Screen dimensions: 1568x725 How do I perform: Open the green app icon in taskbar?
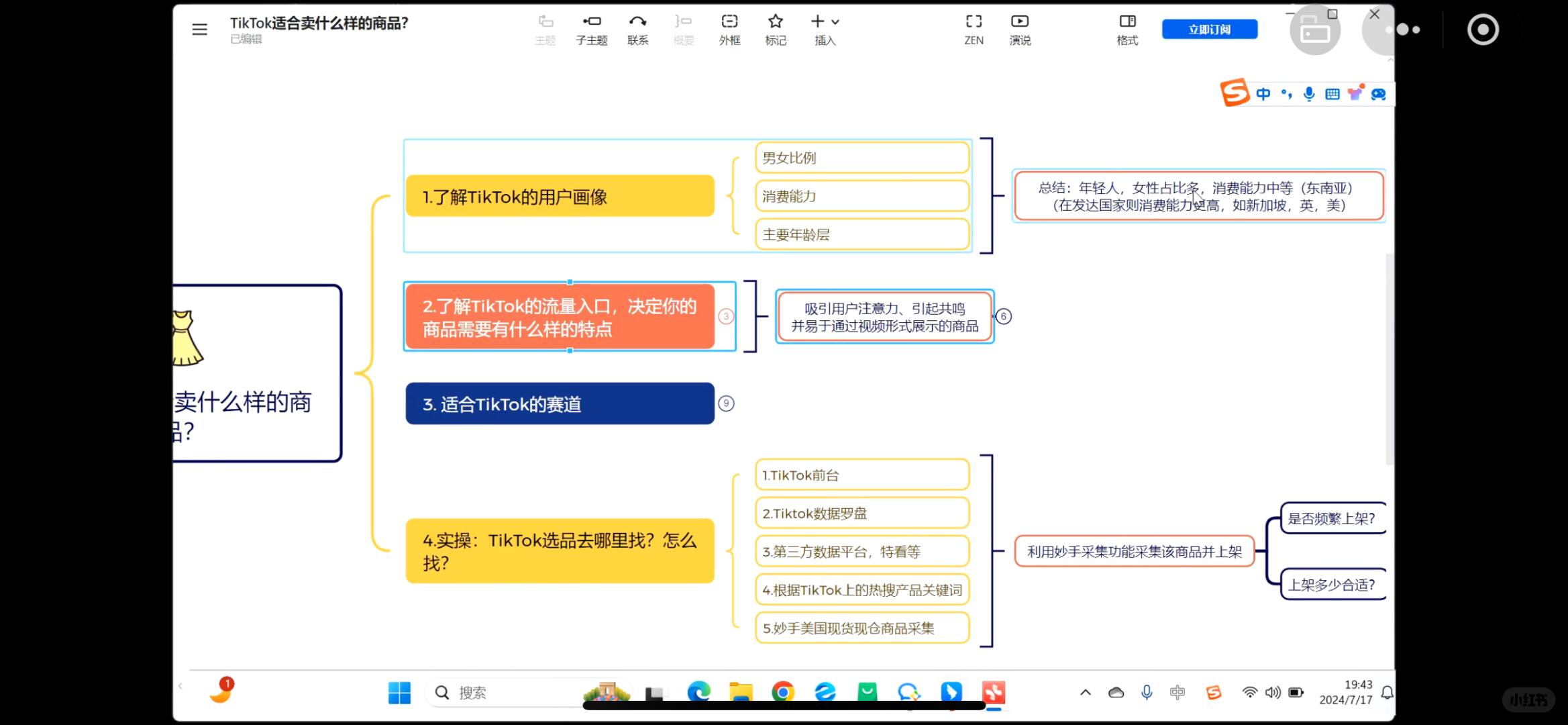867,692
